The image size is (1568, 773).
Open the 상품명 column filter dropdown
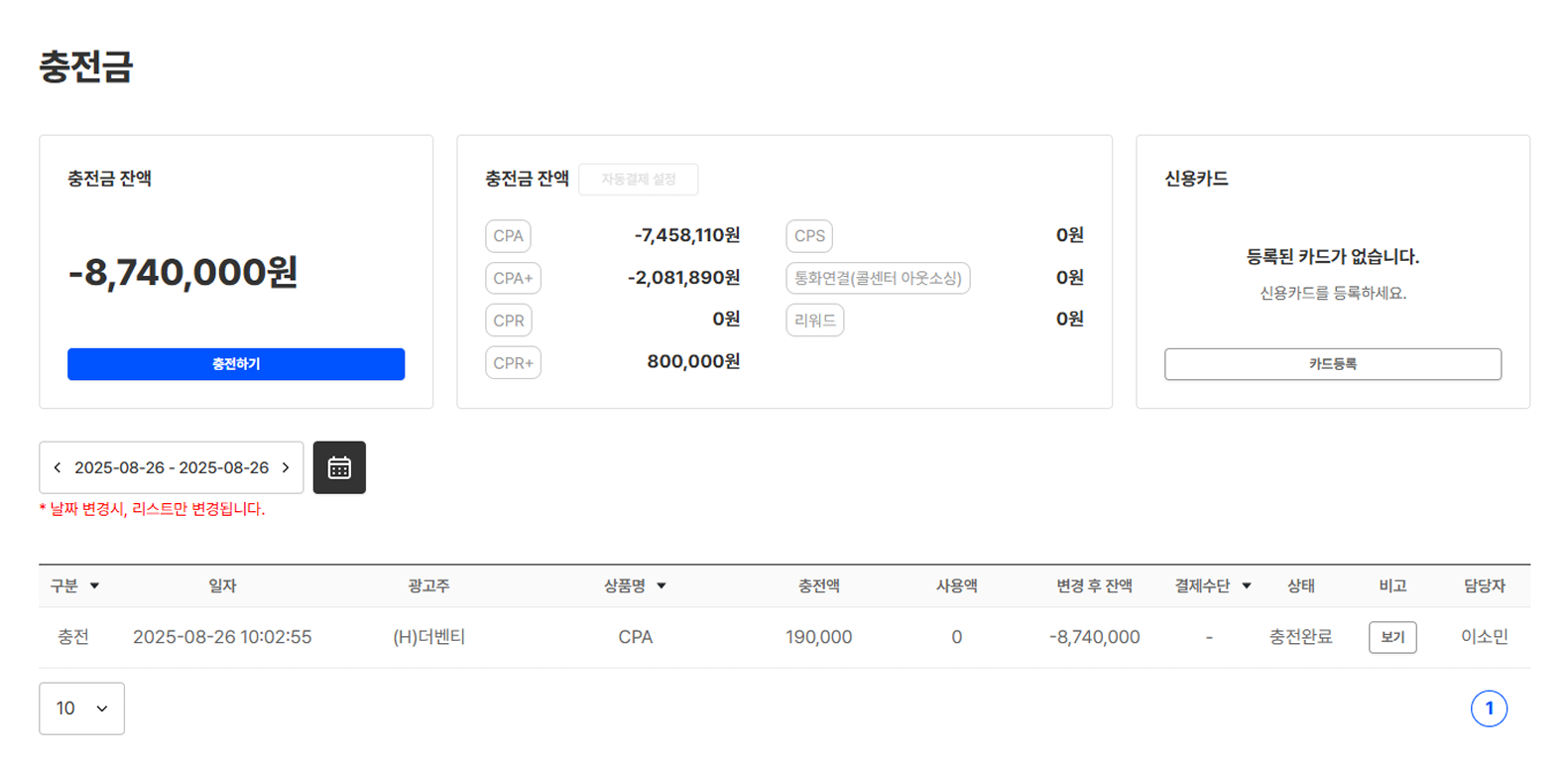click(x=661, y=586)
